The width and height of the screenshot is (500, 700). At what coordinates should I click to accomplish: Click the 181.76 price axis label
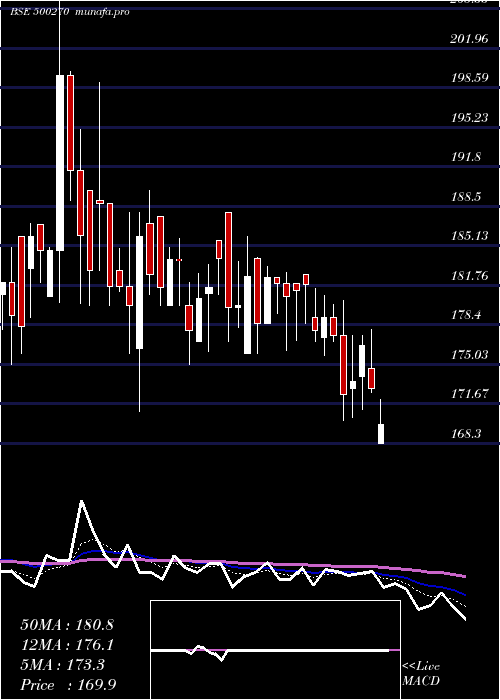469,276
